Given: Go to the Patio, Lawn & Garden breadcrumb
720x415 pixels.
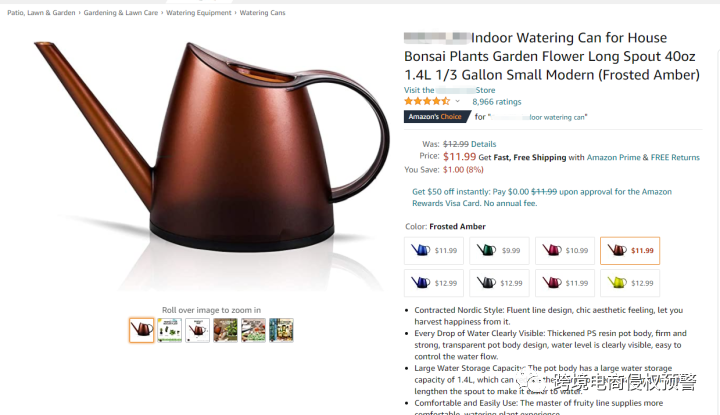Looking at the screenshot, I should (x=41, y=13).
